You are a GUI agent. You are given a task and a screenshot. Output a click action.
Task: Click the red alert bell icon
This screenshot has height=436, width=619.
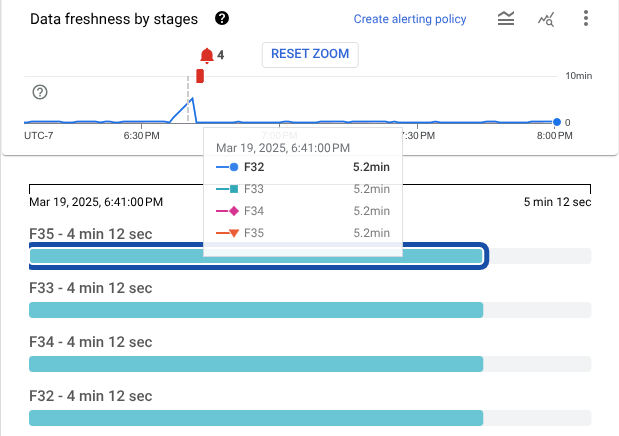click(206, 55)
